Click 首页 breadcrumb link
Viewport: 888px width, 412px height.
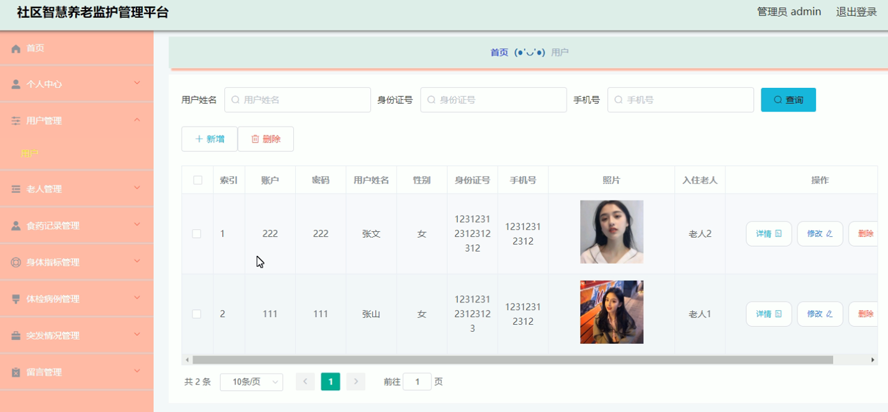[x=499, y=53]
